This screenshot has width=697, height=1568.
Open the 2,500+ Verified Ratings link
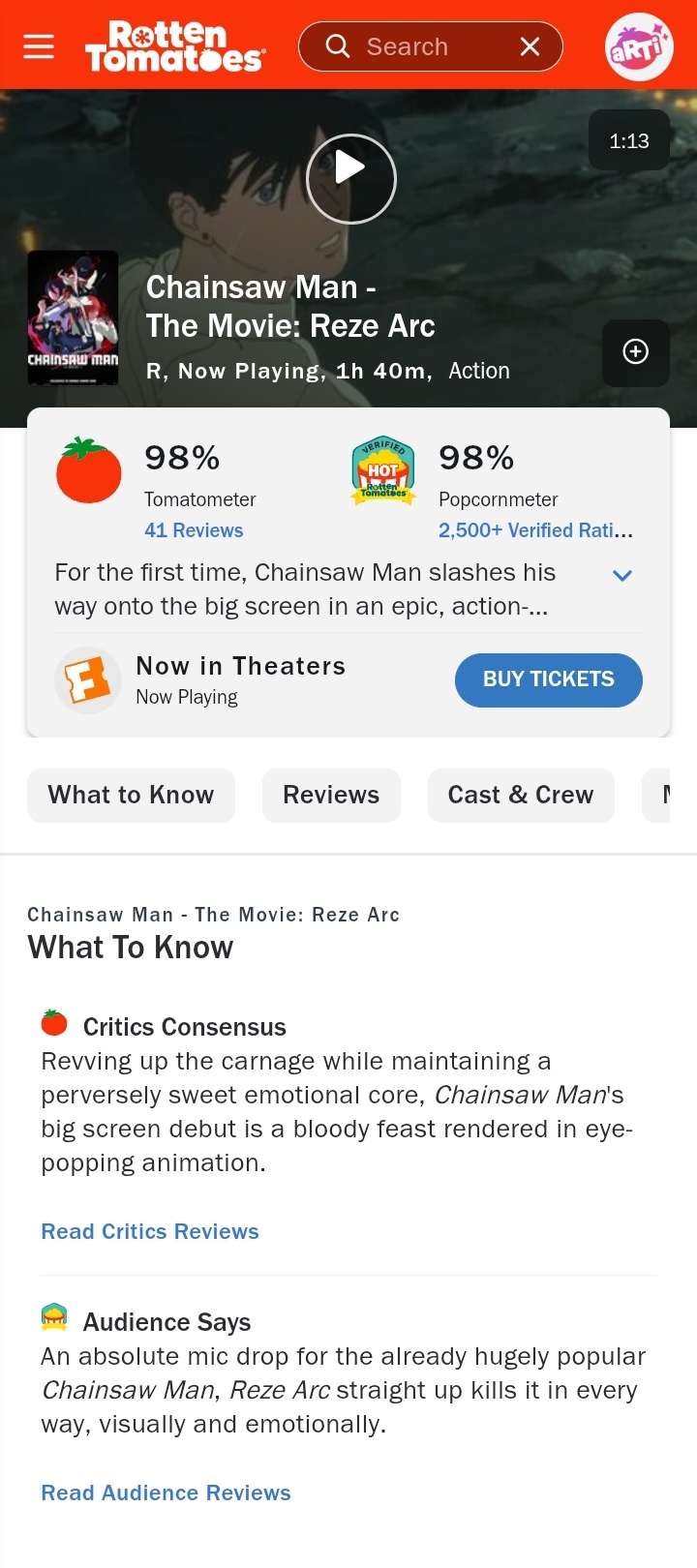click(535, 530)
